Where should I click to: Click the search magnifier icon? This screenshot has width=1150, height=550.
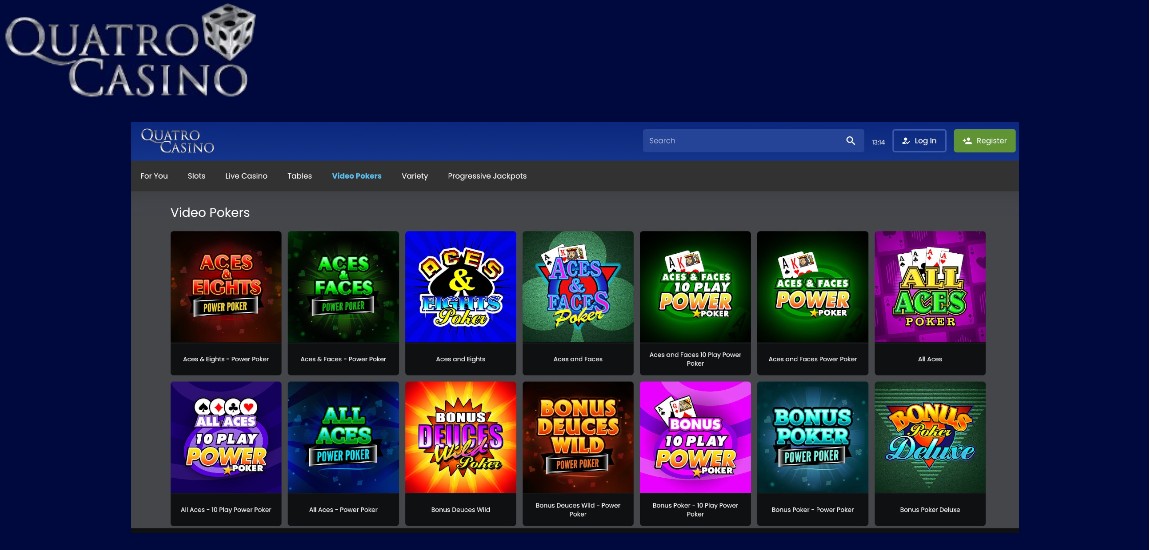pos(850,141)
